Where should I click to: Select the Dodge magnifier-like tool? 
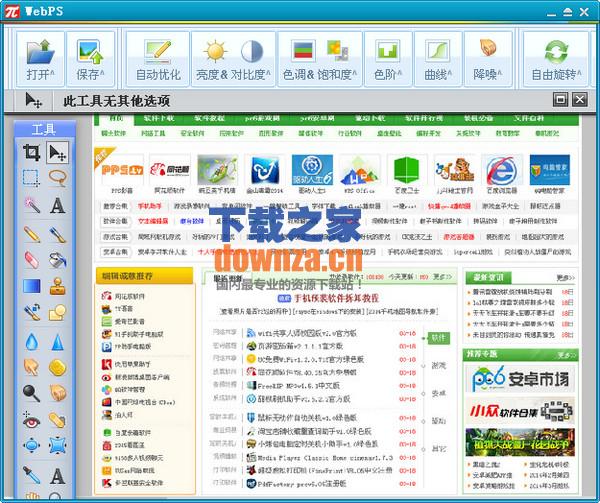[32, 393]
